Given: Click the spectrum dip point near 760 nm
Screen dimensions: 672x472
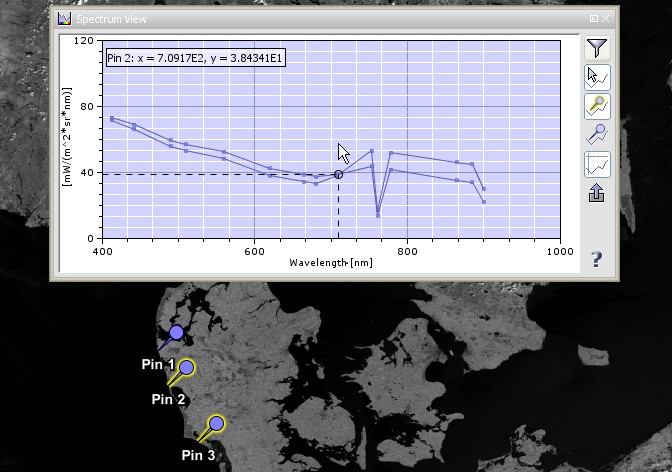Looking at the screenshot, I should click(378, 215).
